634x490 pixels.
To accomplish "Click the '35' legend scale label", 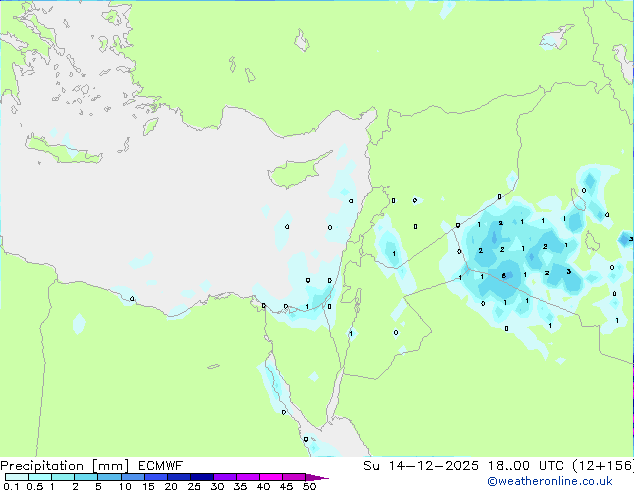I will click(x=240, y=486).
